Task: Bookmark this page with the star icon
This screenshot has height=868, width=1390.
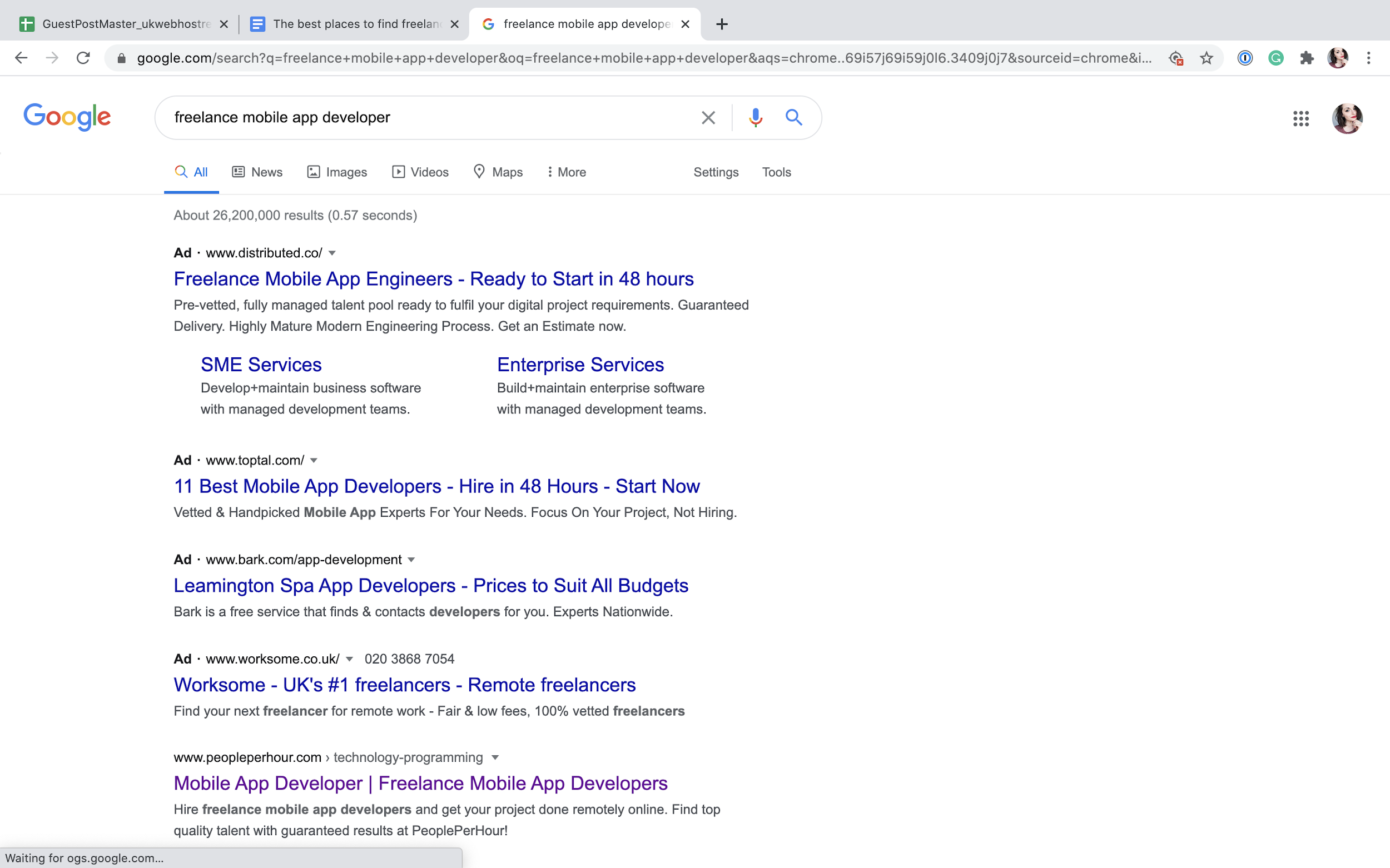Action: click(x=1206, y=58)
